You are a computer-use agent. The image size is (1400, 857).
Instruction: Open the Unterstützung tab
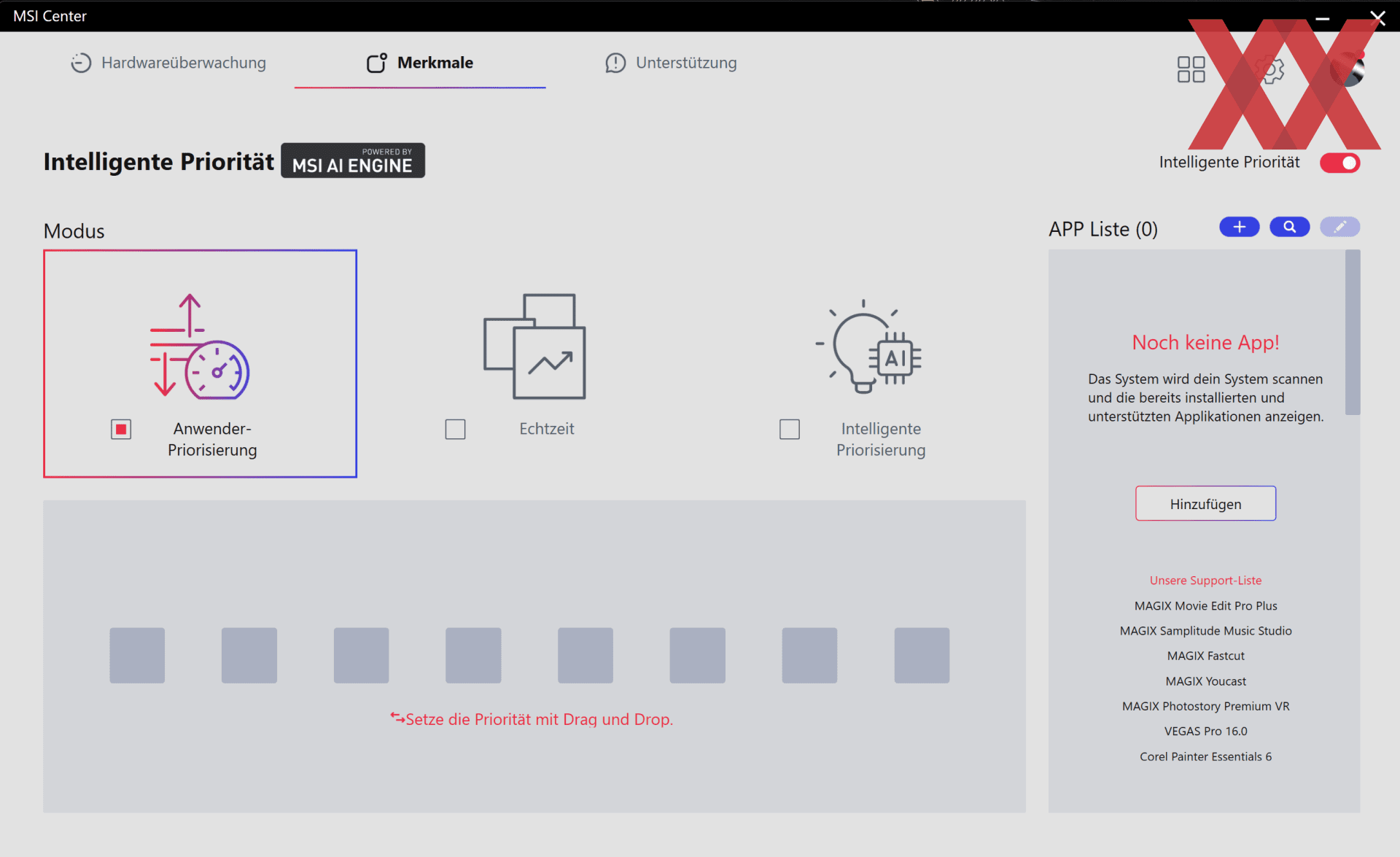tap(671, 63)
